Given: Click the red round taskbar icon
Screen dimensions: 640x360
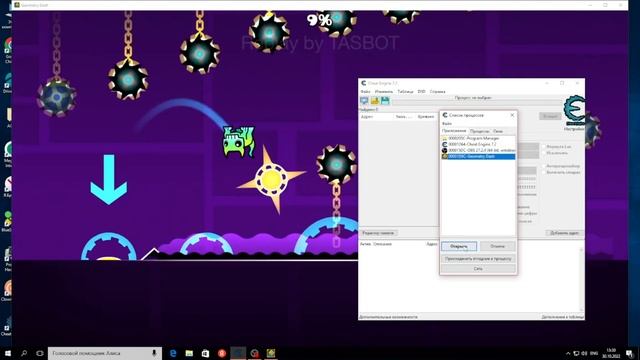Looking at the screenshot, I should click(222, 353).
